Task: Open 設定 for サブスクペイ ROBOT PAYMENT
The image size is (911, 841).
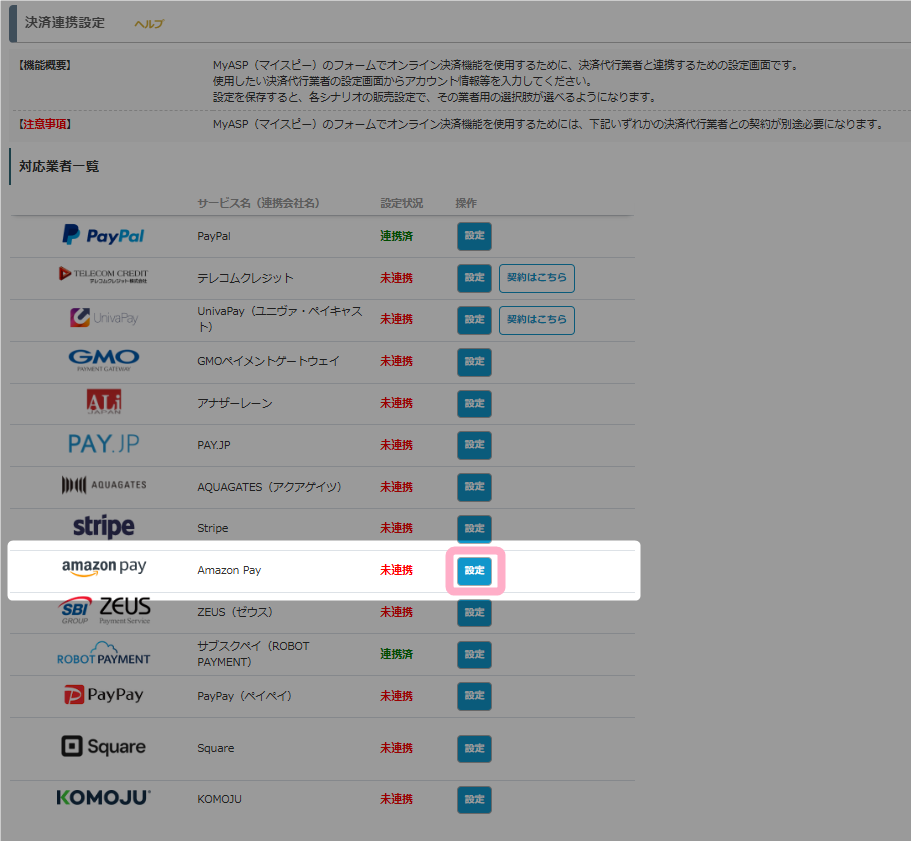Action: 474,655
